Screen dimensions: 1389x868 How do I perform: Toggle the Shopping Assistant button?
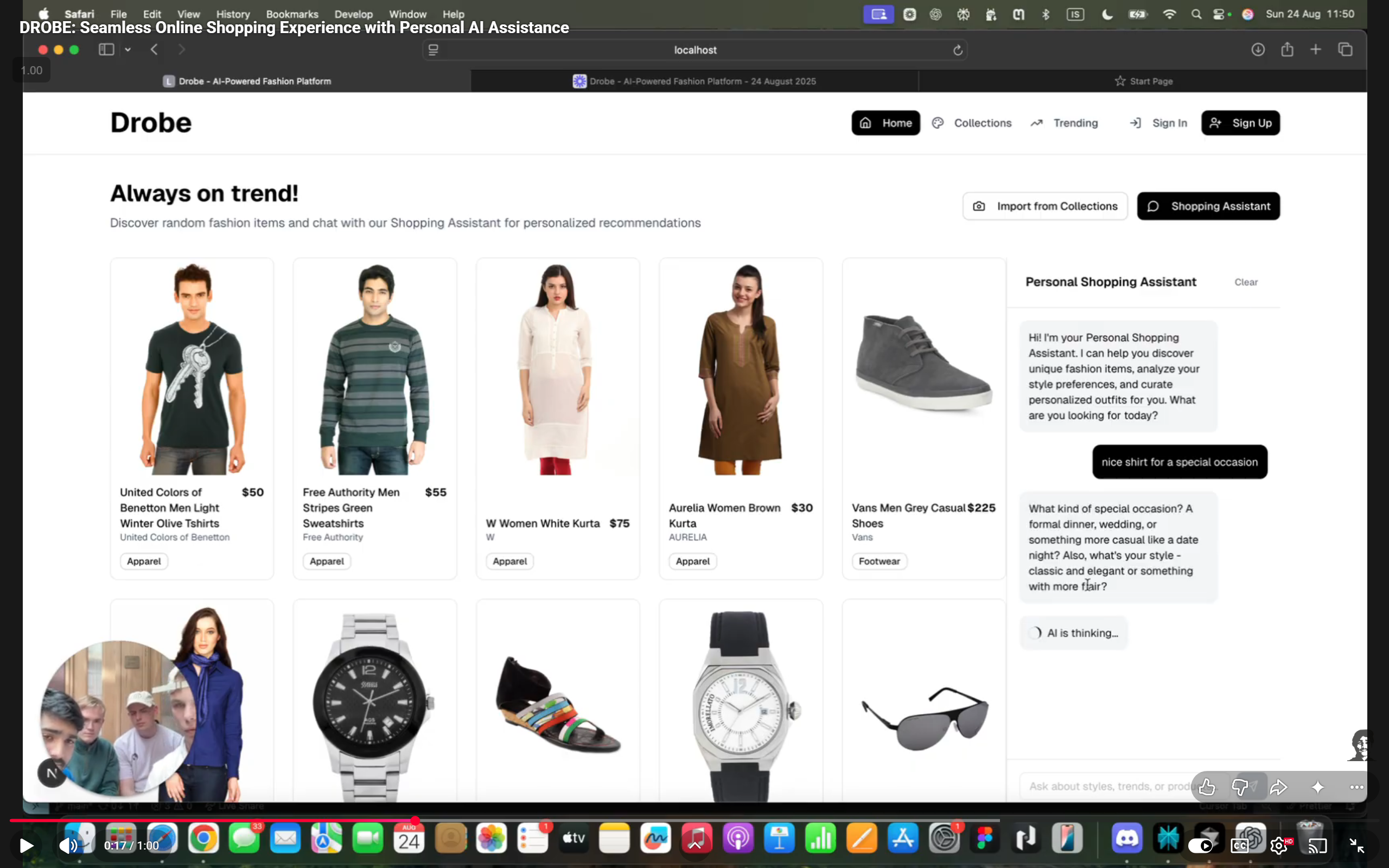click(1208, 206)
